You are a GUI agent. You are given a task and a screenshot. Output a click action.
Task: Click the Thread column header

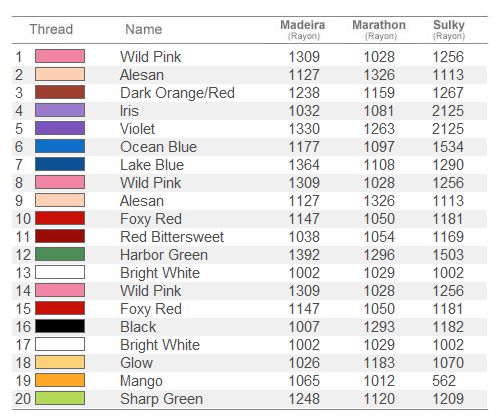coord(51,29)
